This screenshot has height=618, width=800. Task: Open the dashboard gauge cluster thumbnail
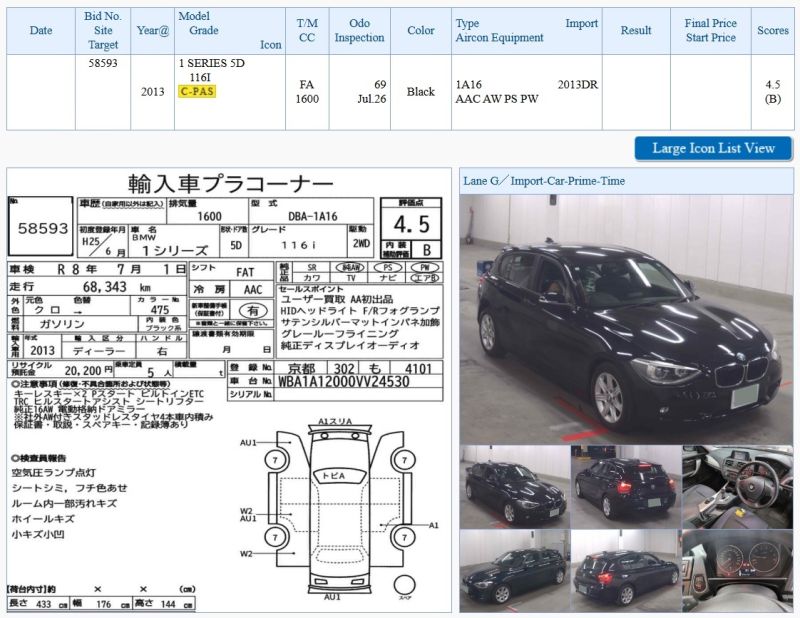tap(737, 571)
